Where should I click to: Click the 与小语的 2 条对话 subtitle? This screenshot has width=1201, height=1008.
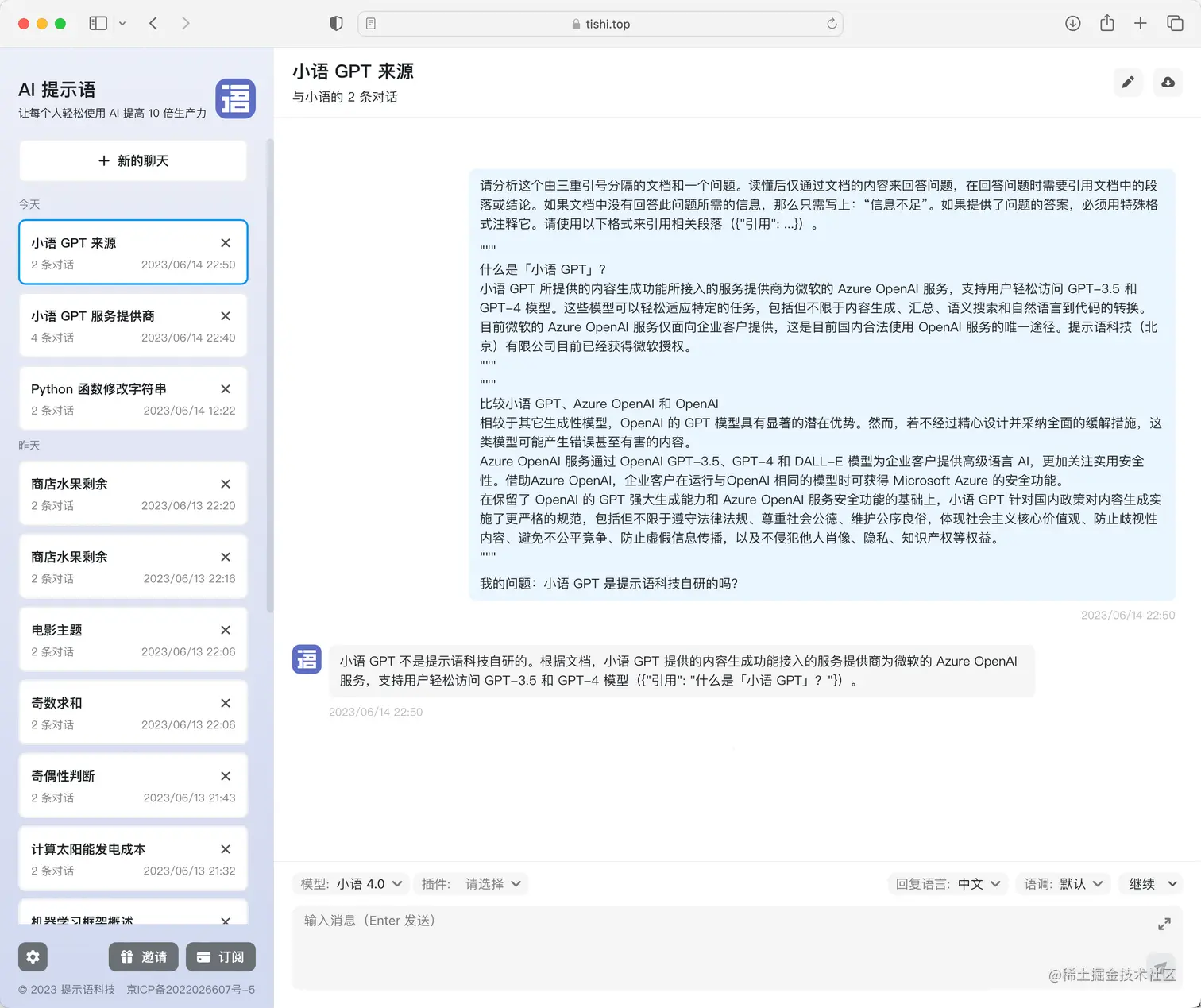[345, 97]
